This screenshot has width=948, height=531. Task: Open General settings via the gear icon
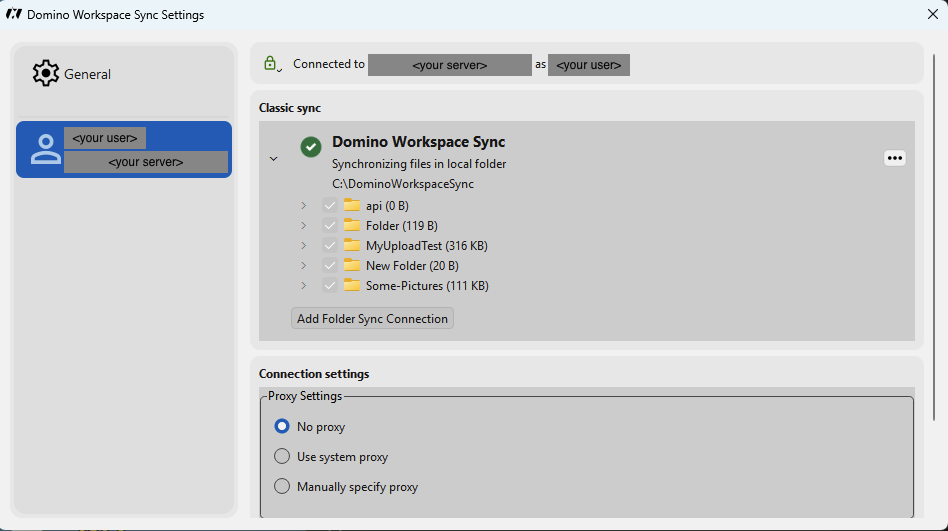45,73
